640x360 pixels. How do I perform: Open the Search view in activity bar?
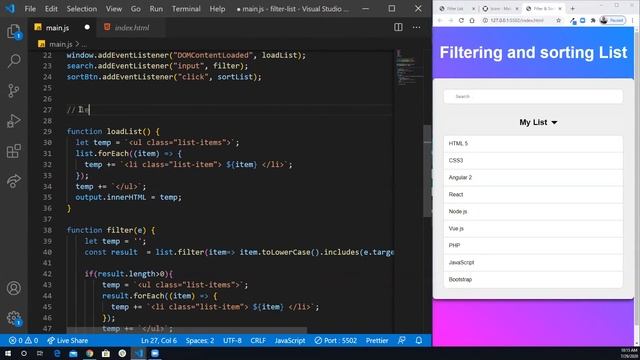tap(13, 61)
